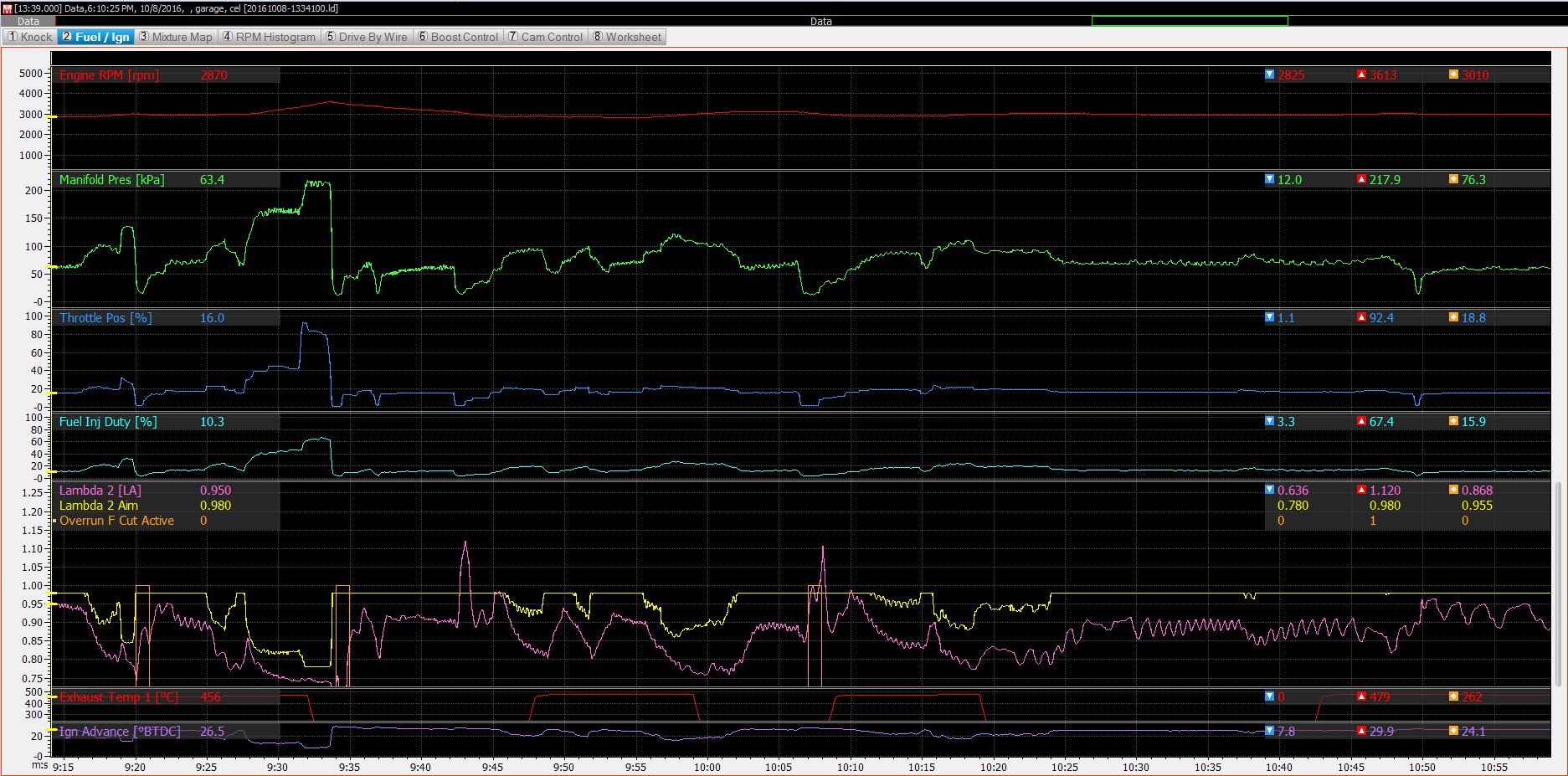Select the Throttle Pos [%] channel label
The image size is (1568, 776).
105,317
